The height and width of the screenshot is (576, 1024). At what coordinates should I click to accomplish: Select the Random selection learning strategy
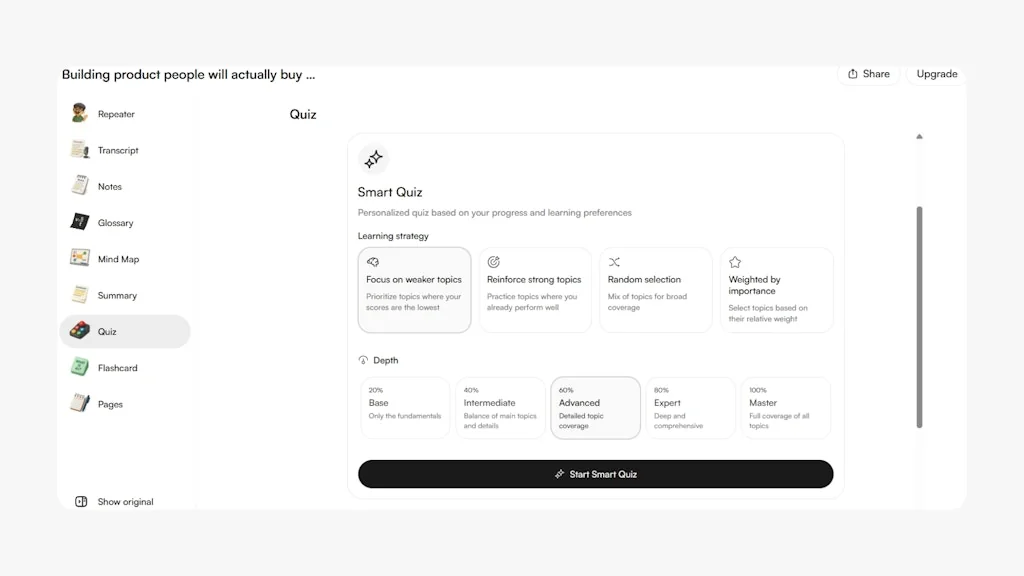(655, 289)
